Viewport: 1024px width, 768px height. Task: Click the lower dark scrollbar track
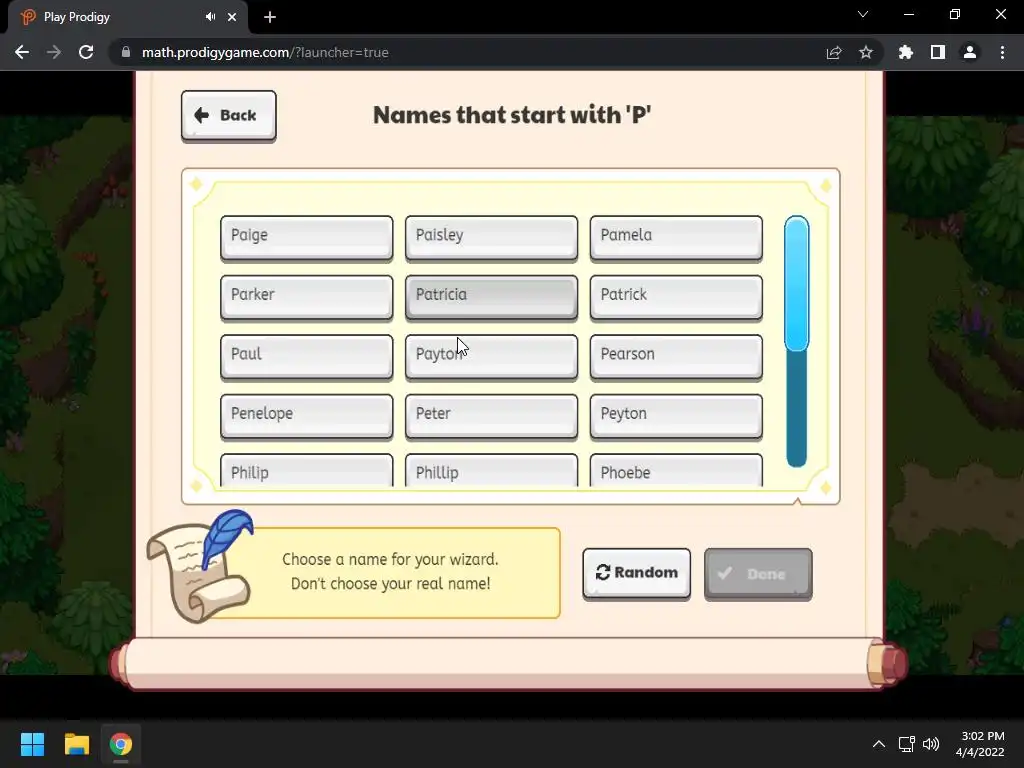pyautogui.click(x=796, y=410)
